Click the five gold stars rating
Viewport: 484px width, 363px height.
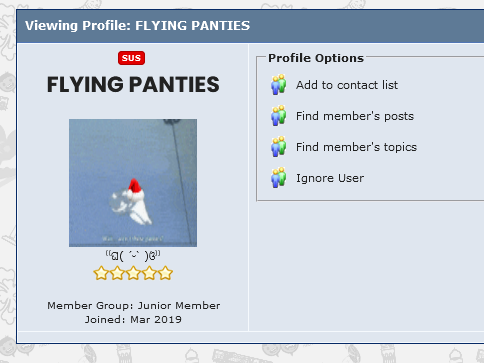pos(133,273)
